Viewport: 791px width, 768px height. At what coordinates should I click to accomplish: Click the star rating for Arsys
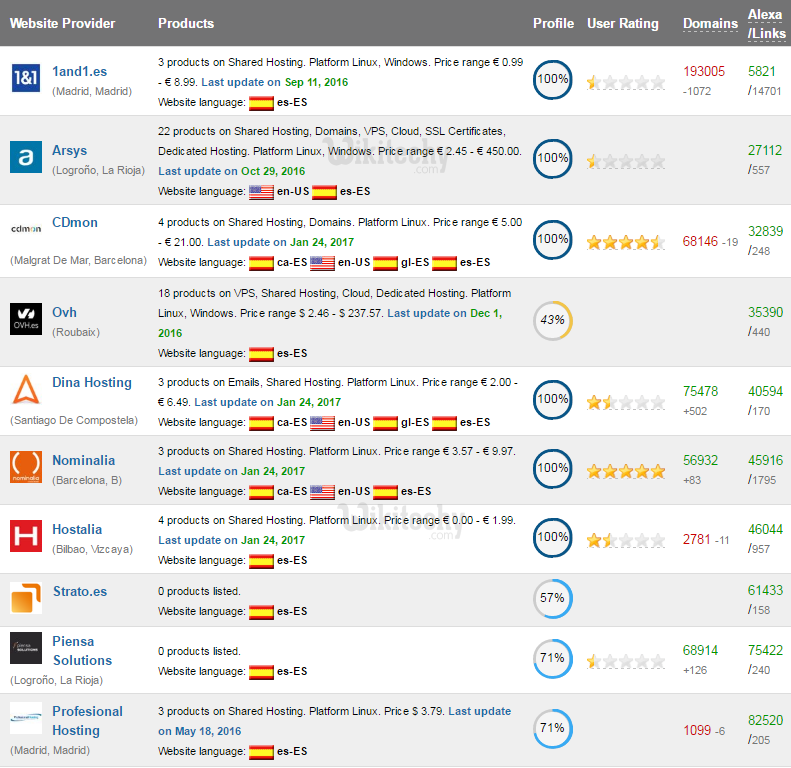click(626, 161)
